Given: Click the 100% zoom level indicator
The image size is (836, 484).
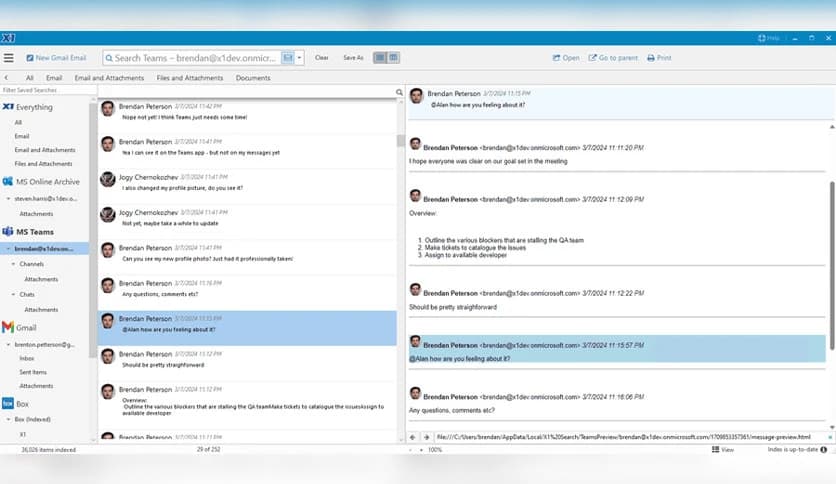Looking at the screenshot, I should pos(435,450).
